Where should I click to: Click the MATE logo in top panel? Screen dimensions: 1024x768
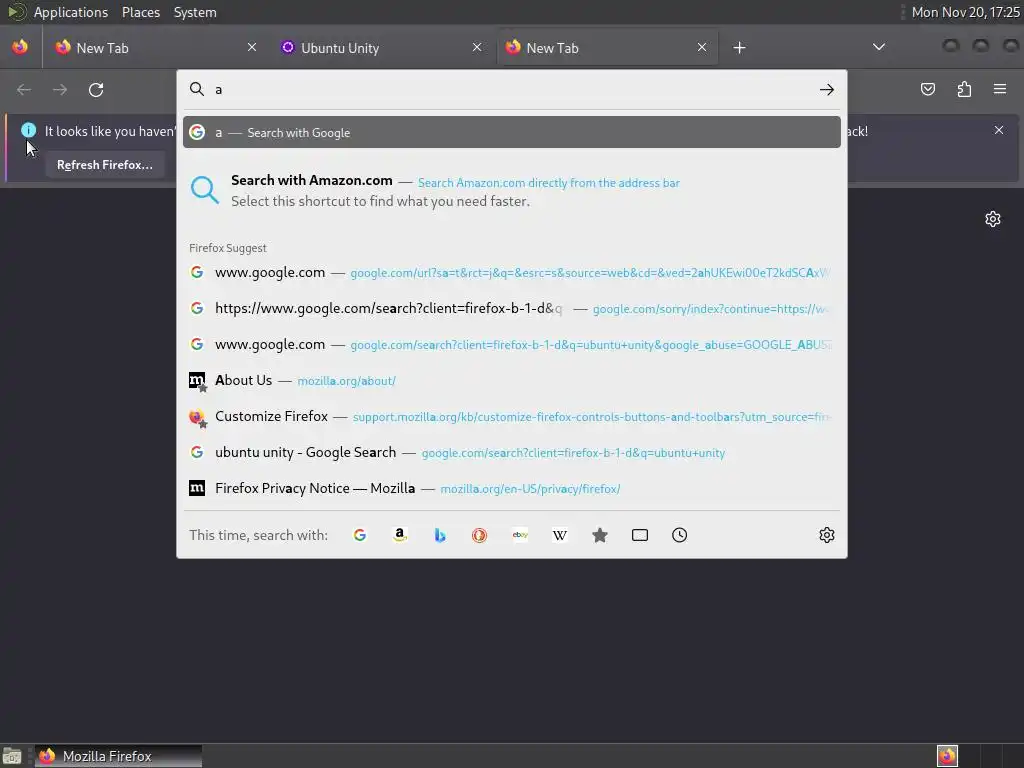click(16, 12)
